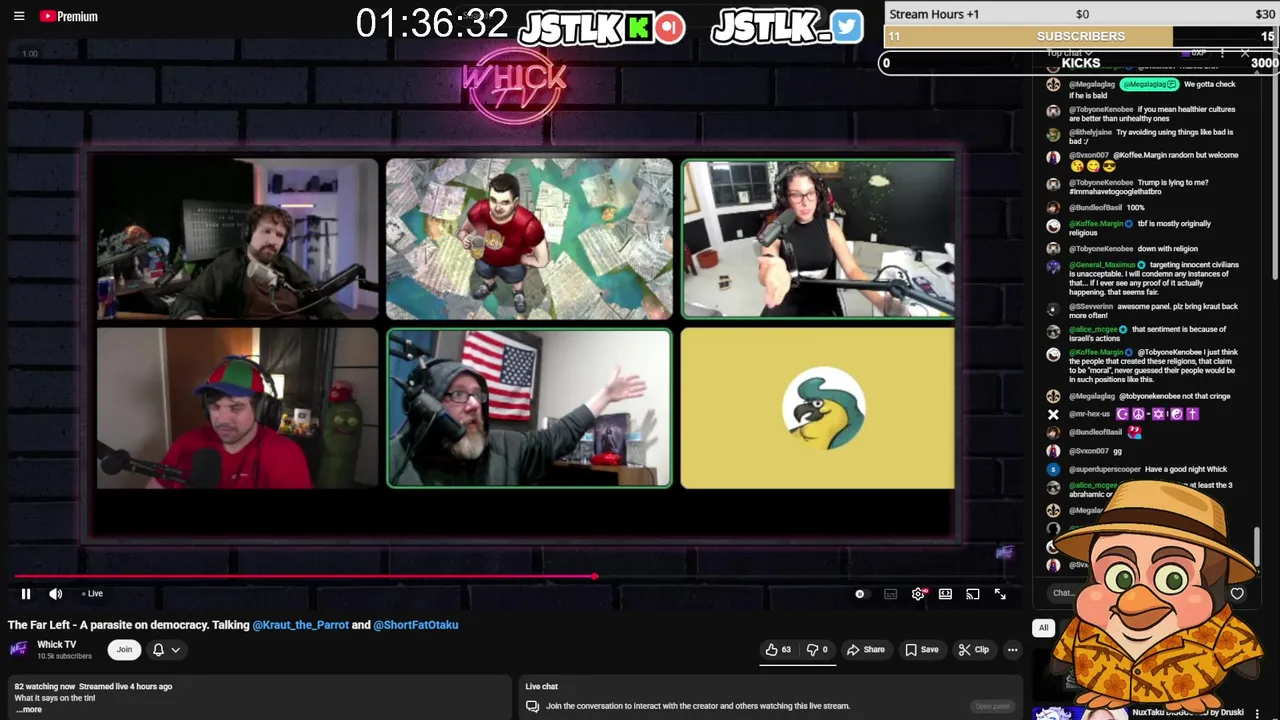This screenshot has width=1280, height=720.
Task: Like the video with thumbs up
Action: click(x=778, y=650)
